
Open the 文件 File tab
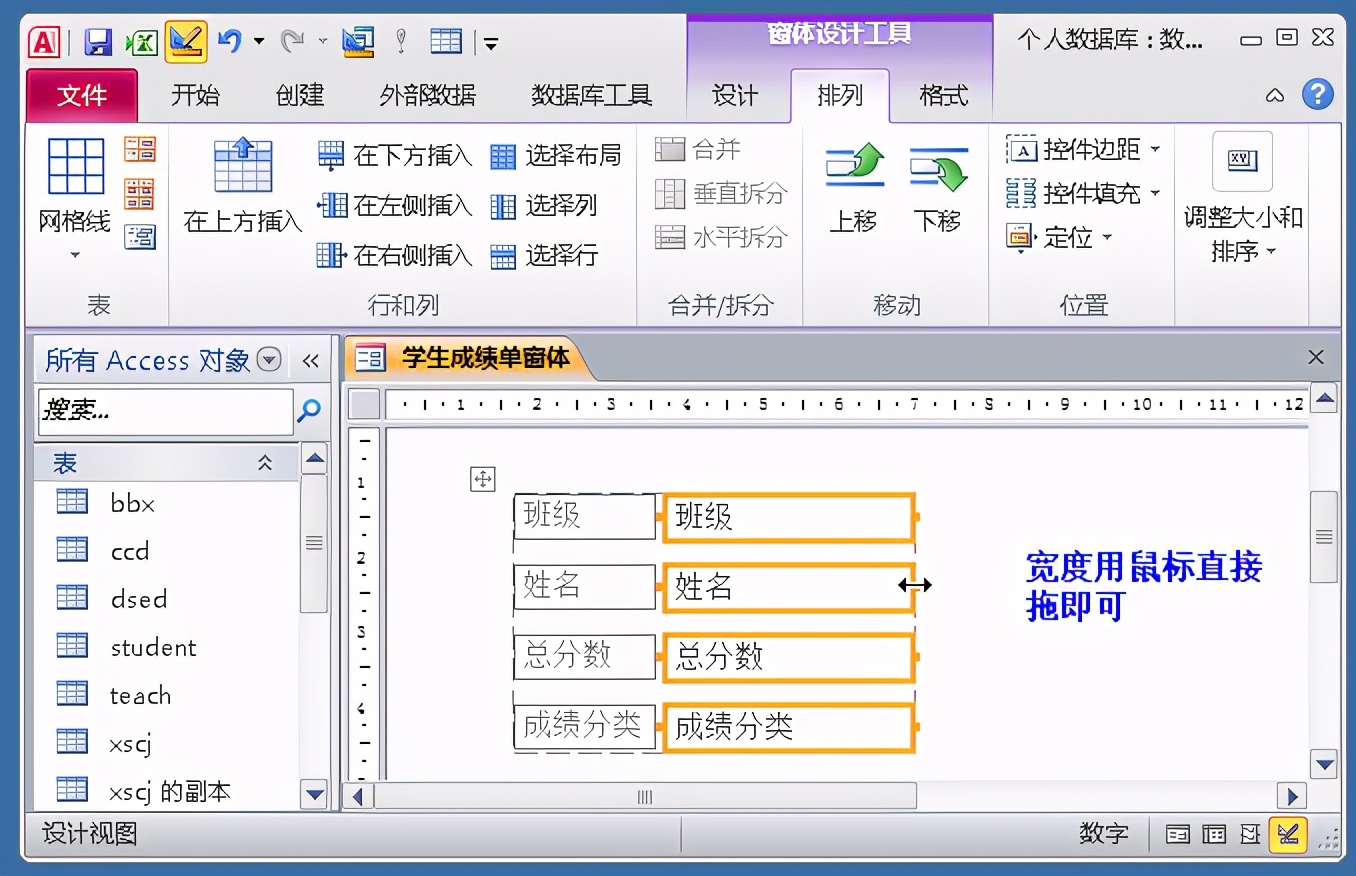[81, 96]
